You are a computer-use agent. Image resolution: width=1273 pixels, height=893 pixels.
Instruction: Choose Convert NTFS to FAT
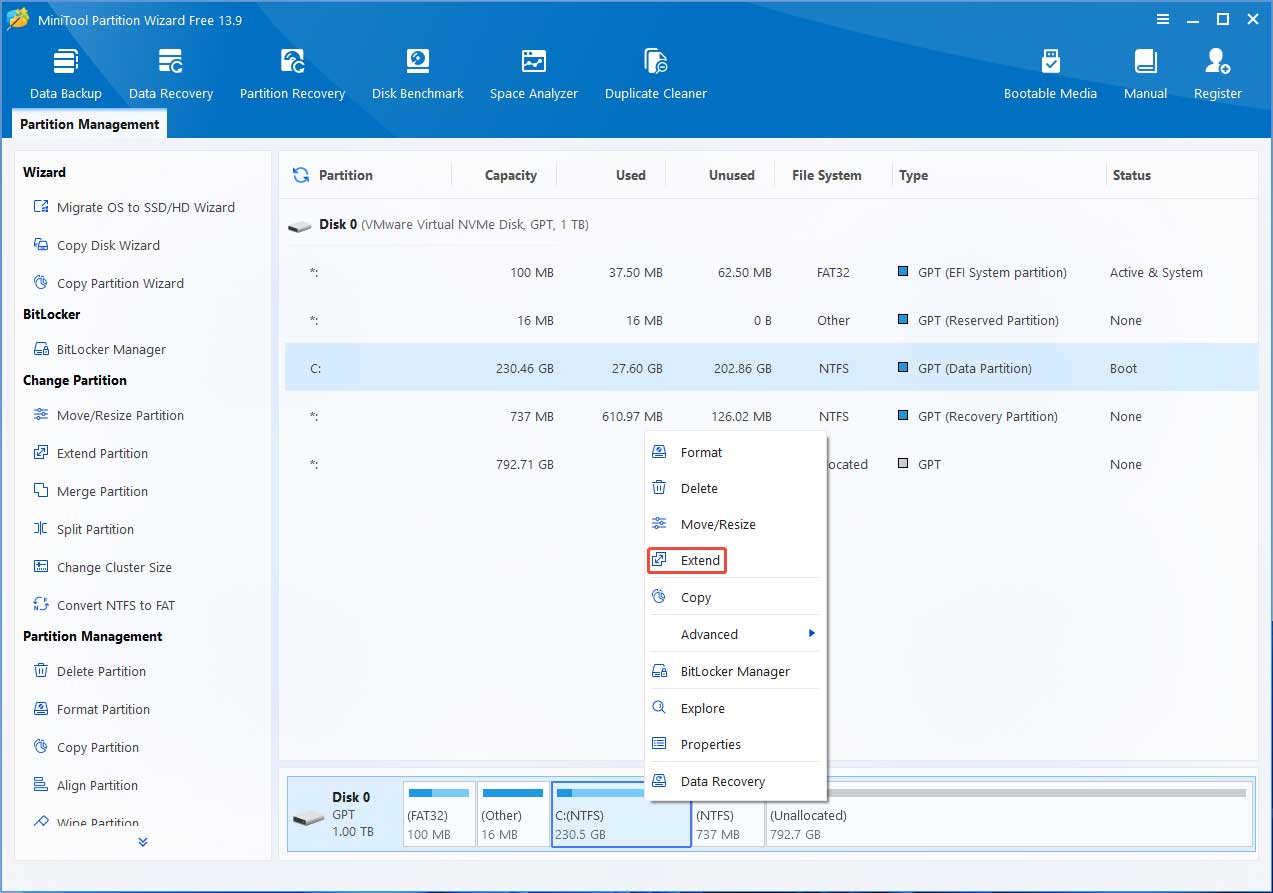104,605
